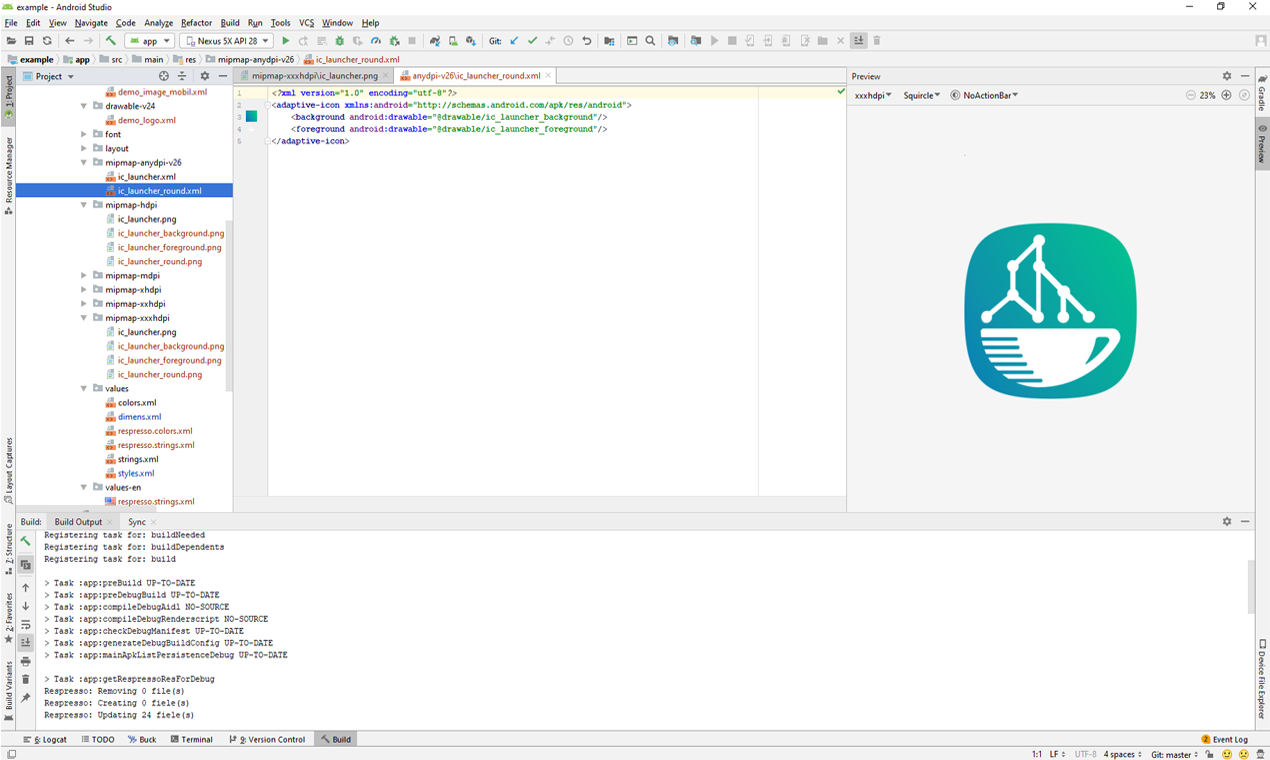
Task: Open Project panel settings gear
Action: click(x=205, y=76)
